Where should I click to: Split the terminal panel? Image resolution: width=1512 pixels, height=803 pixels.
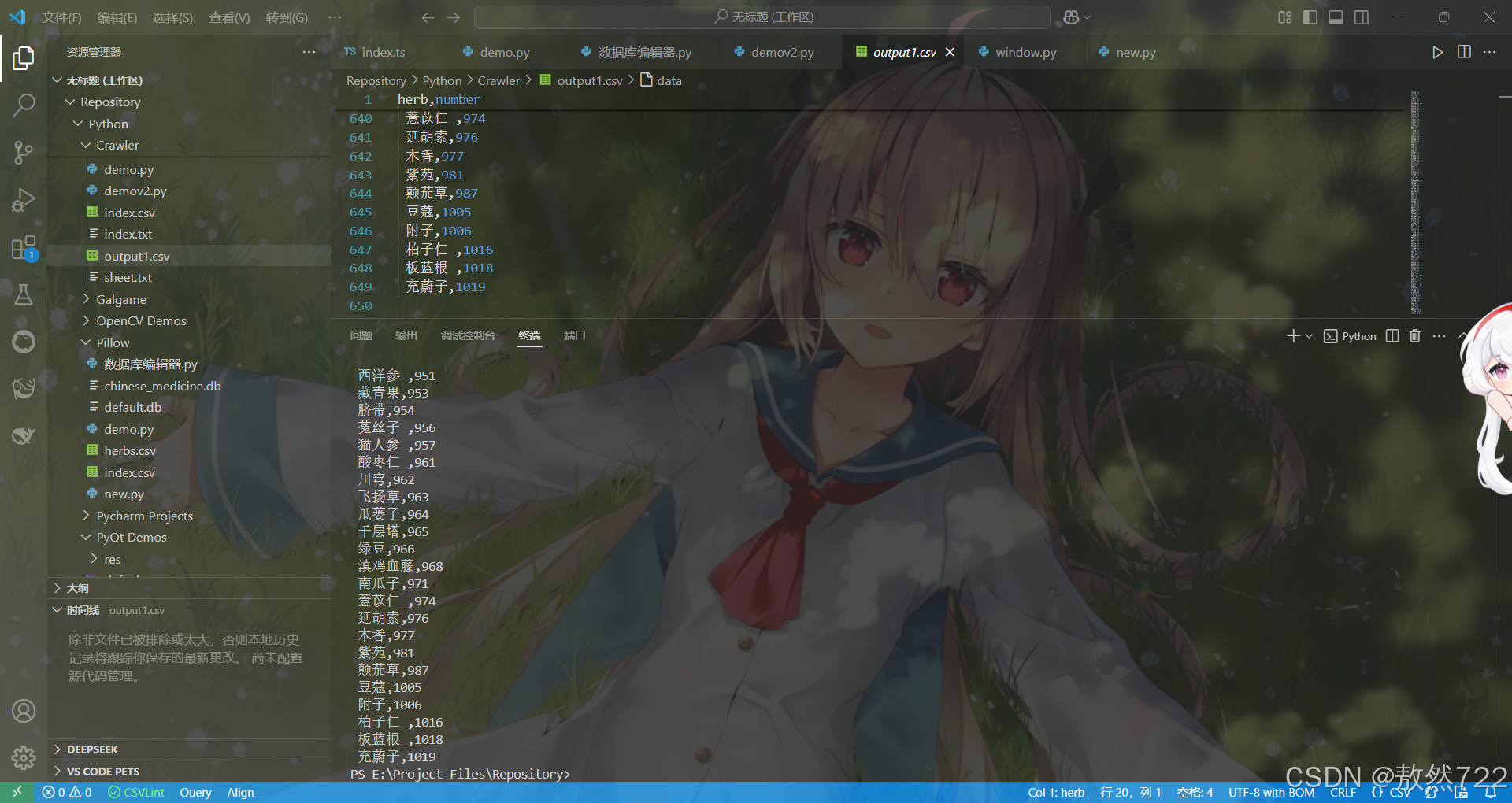(x=1392, y=336)
